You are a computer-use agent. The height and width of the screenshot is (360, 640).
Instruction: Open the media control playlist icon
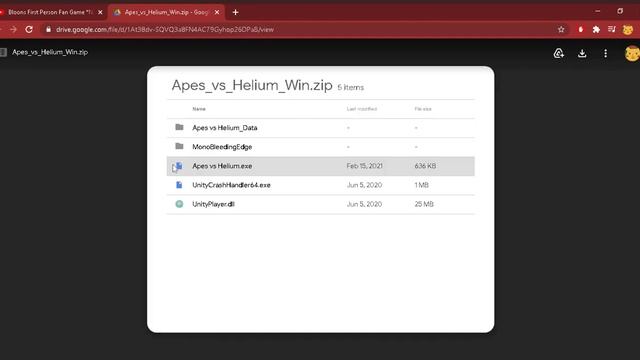[611, 29]
